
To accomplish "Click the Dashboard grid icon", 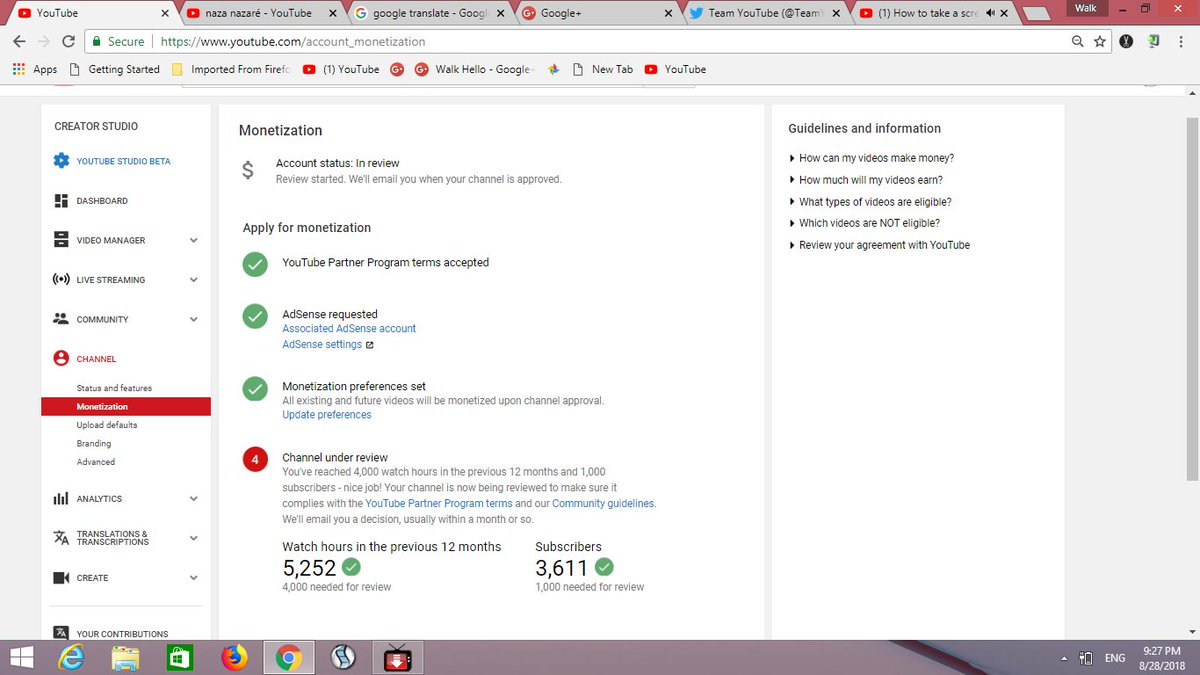I will point(61,201).
